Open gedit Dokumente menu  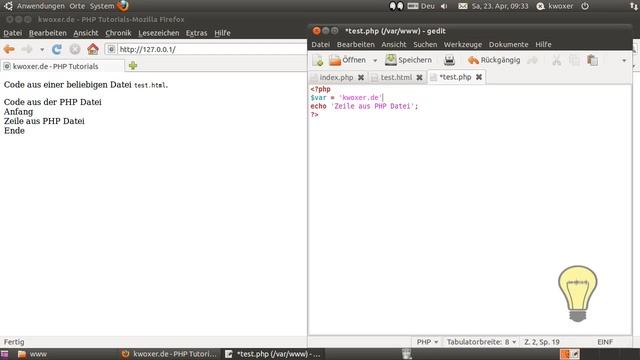pyautogui.click(x=509, y=44)
